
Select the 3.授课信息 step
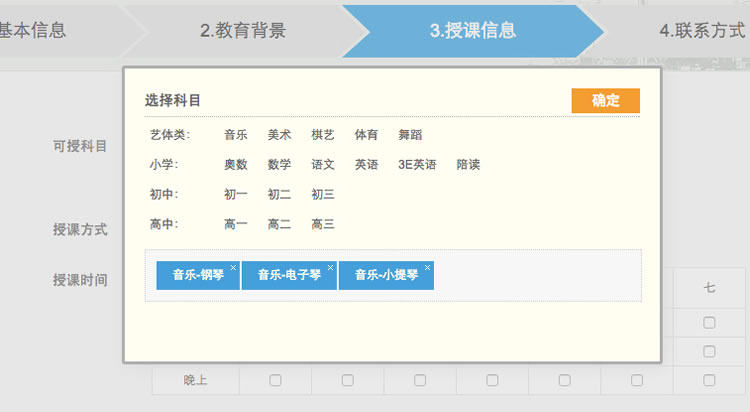click(473, 31)
